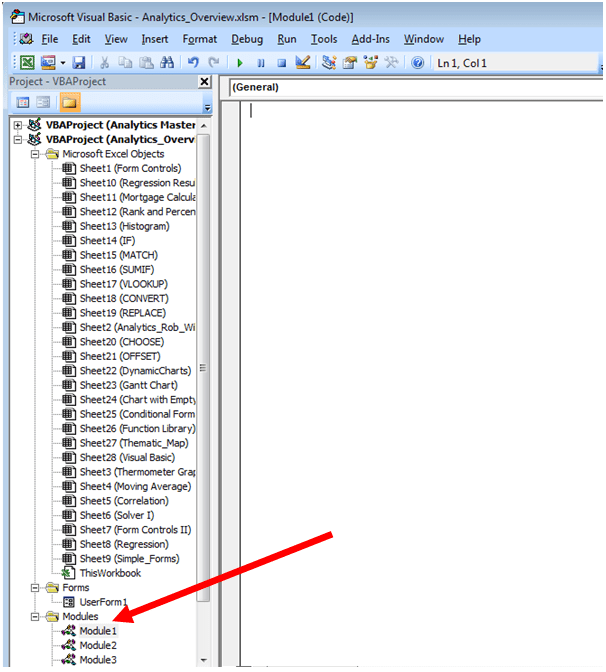Screen dimensions: 606x672
Task: Toggle Folders view in Project pane
Action: 69,102
